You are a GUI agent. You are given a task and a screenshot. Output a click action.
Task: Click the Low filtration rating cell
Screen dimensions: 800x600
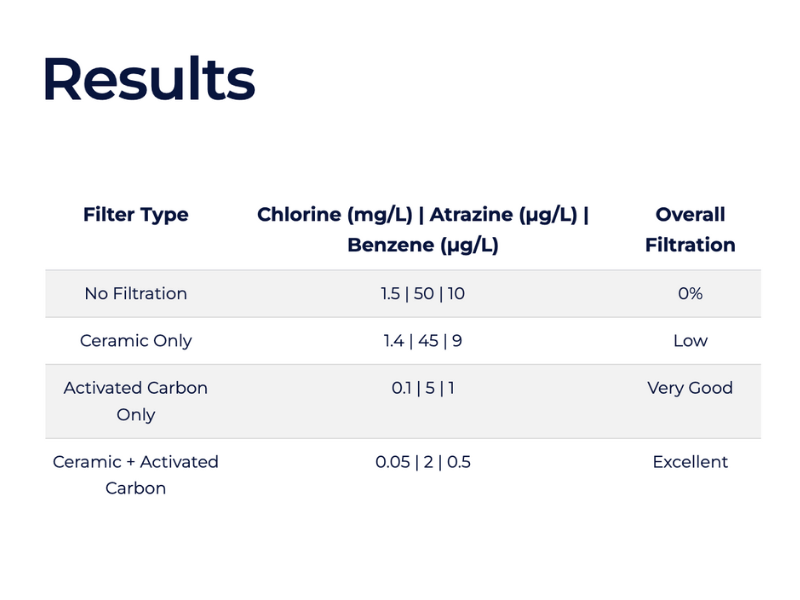[690, 341]
